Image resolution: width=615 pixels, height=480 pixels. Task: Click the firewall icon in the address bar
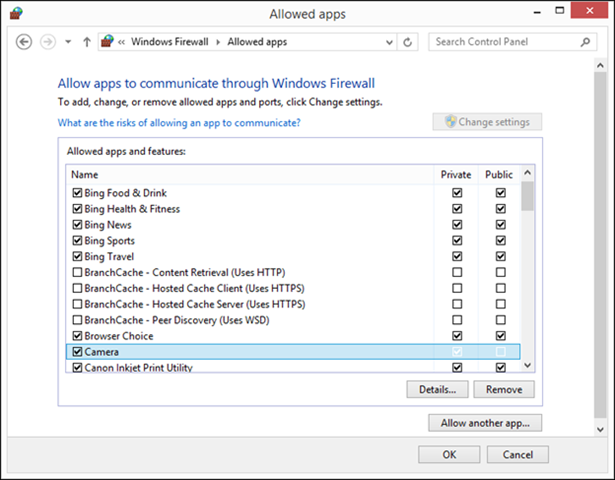point(107,41)
